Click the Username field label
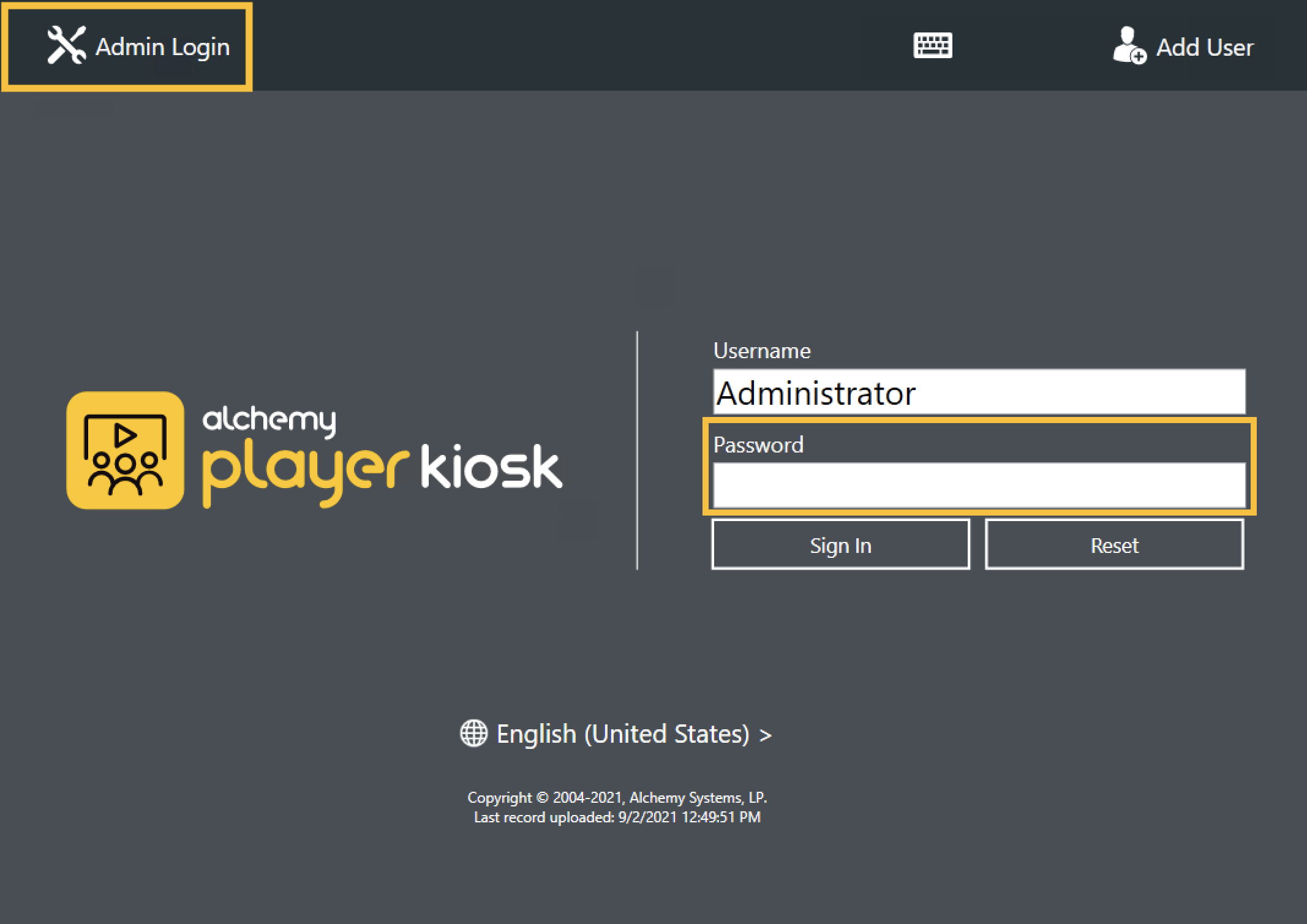The image size is (1307, 924). (x=762, y=351)
